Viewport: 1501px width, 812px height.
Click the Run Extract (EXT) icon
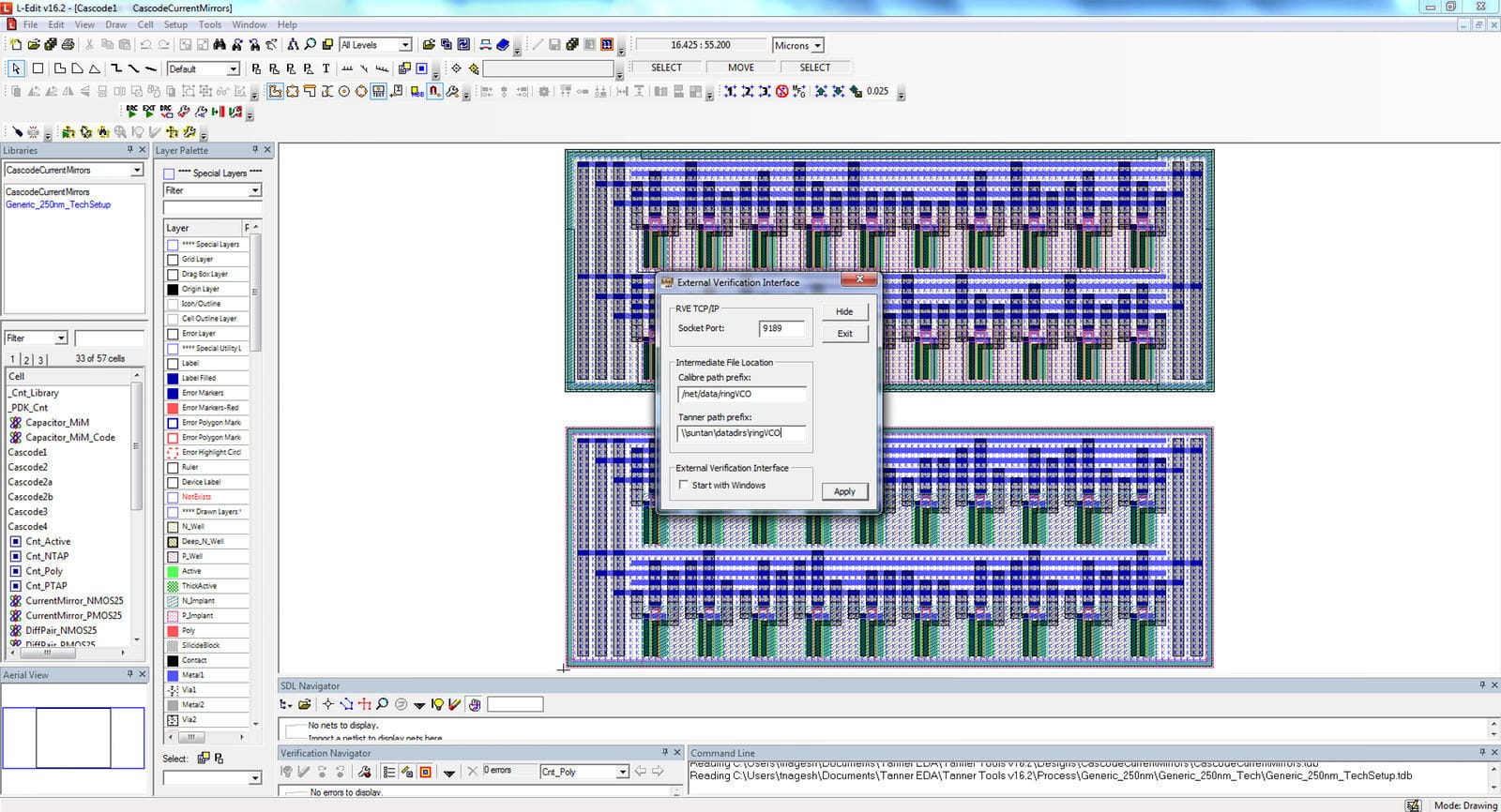tap(149, 112)
